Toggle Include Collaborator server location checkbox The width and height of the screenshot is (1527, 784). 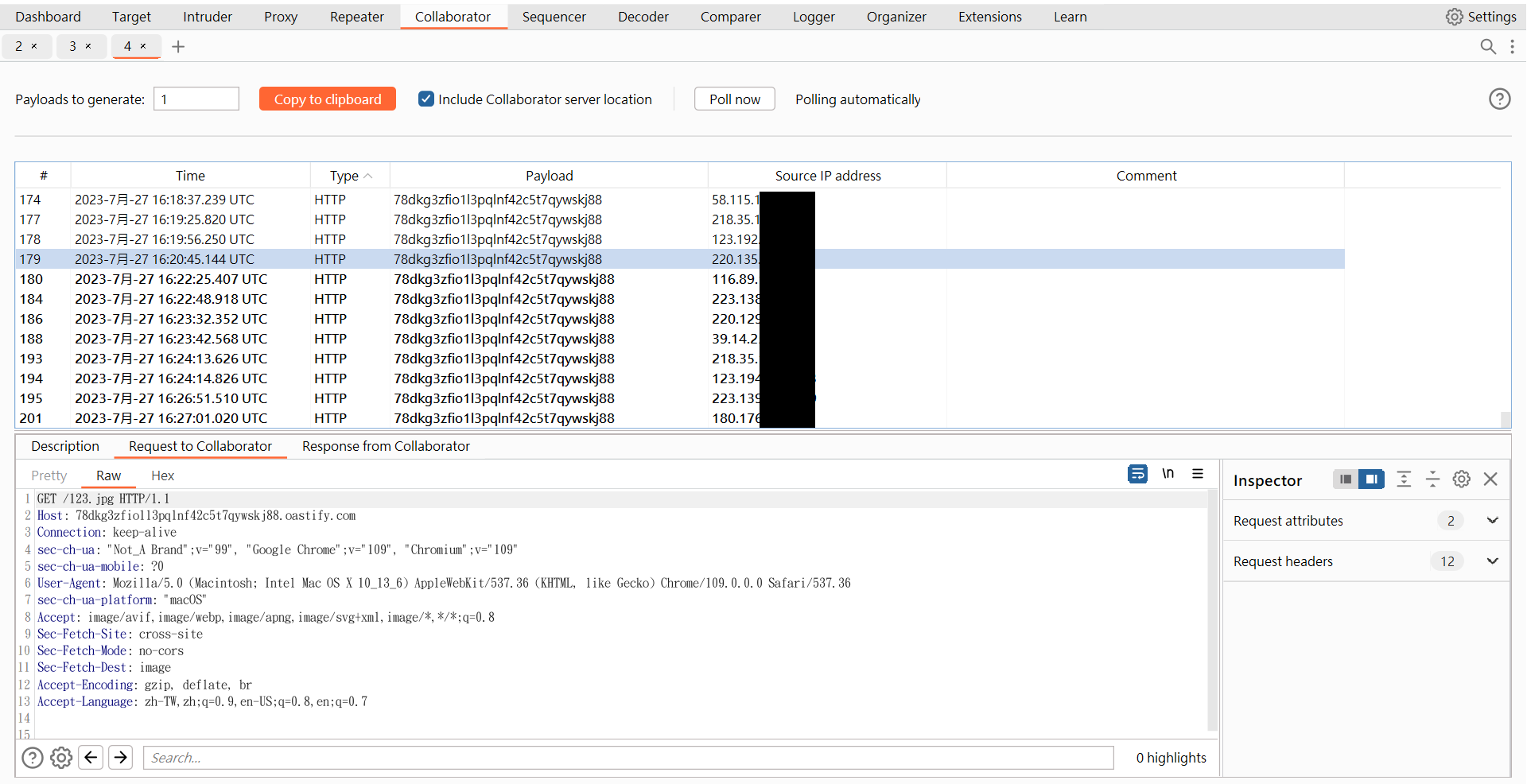[426, 99]
